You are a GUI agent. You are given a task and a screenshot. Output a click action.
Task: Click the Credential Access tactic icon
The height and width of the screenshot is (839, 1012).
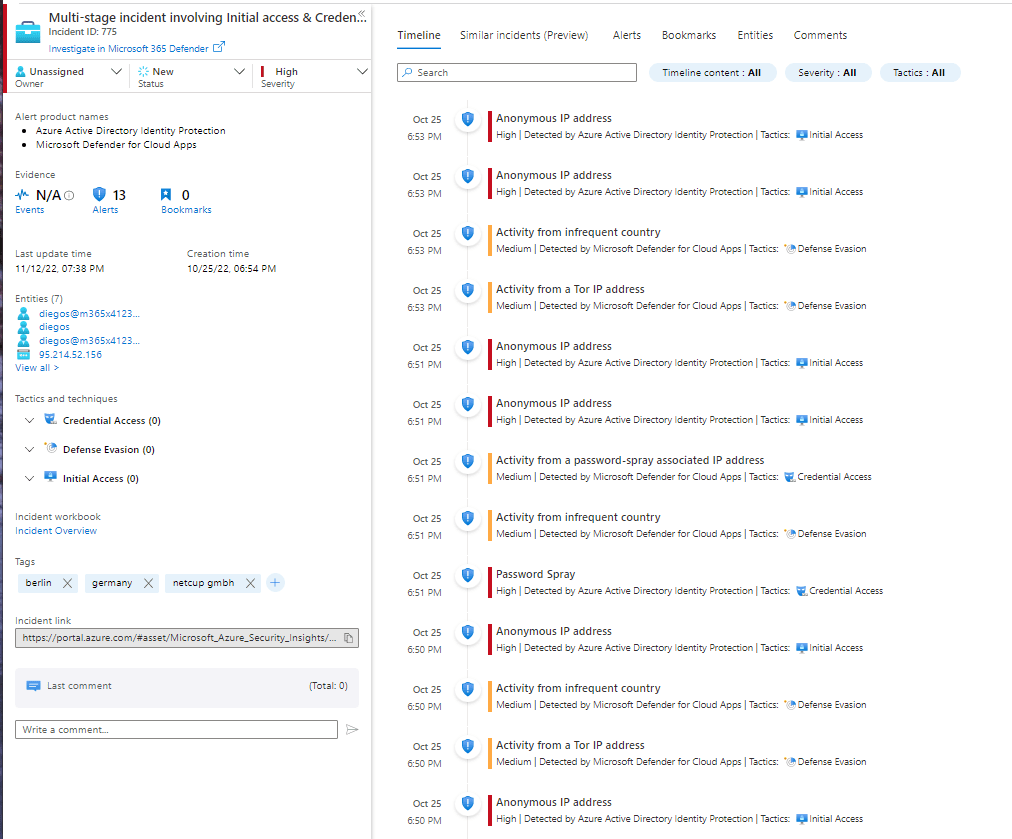point(51,420)
